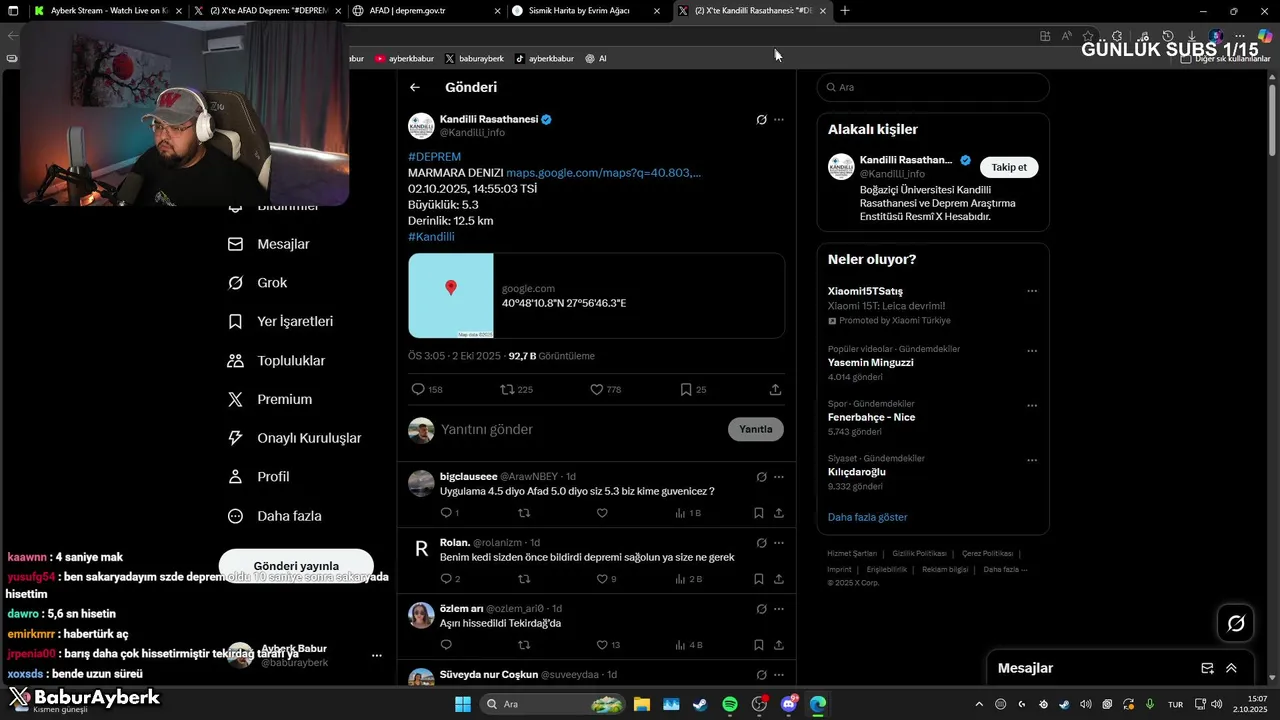Open the Google map preview thumbnail
Image resolution: width=1280 pixels, height=720 pixels.
point(451,296)
